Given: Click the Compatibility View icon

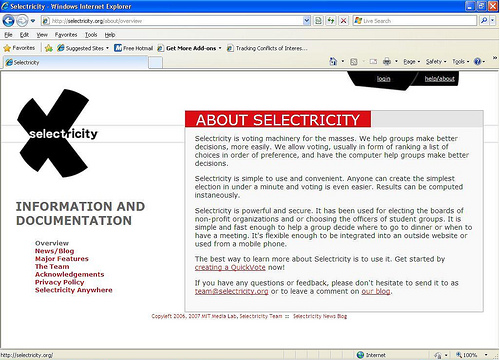Looking at the screenshot, I should (318, 21).
